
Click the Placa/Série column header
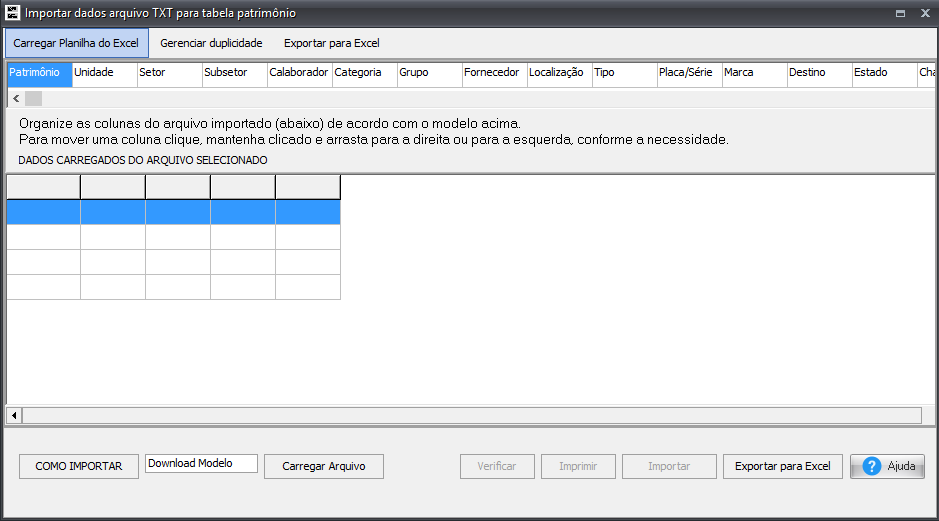pos(687,73)
